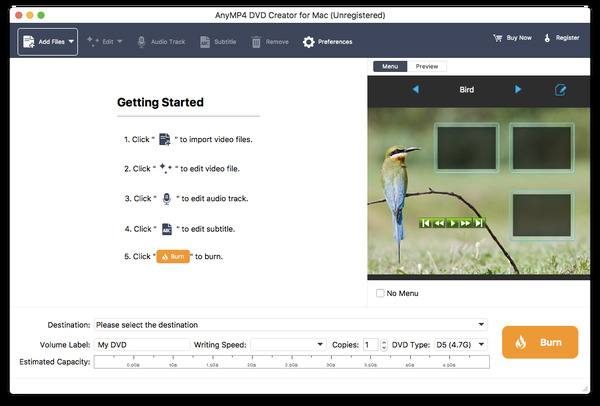Image resolution: width=600 pixels, height=406 pixels.
Task: Click the Edit magic wand icon
Action: tap(93, 41)
